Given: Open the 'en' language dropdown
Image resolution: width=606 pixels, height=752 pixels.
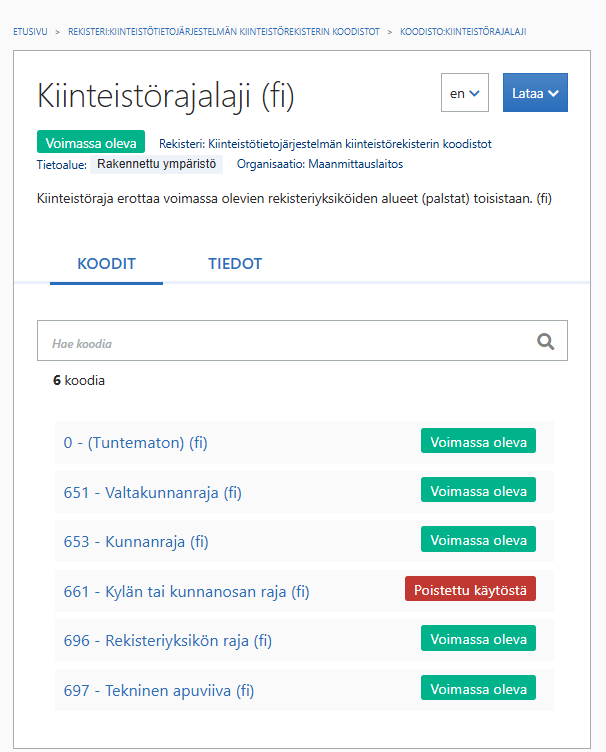Looking at the screenshot, I should tap(464, 93).
